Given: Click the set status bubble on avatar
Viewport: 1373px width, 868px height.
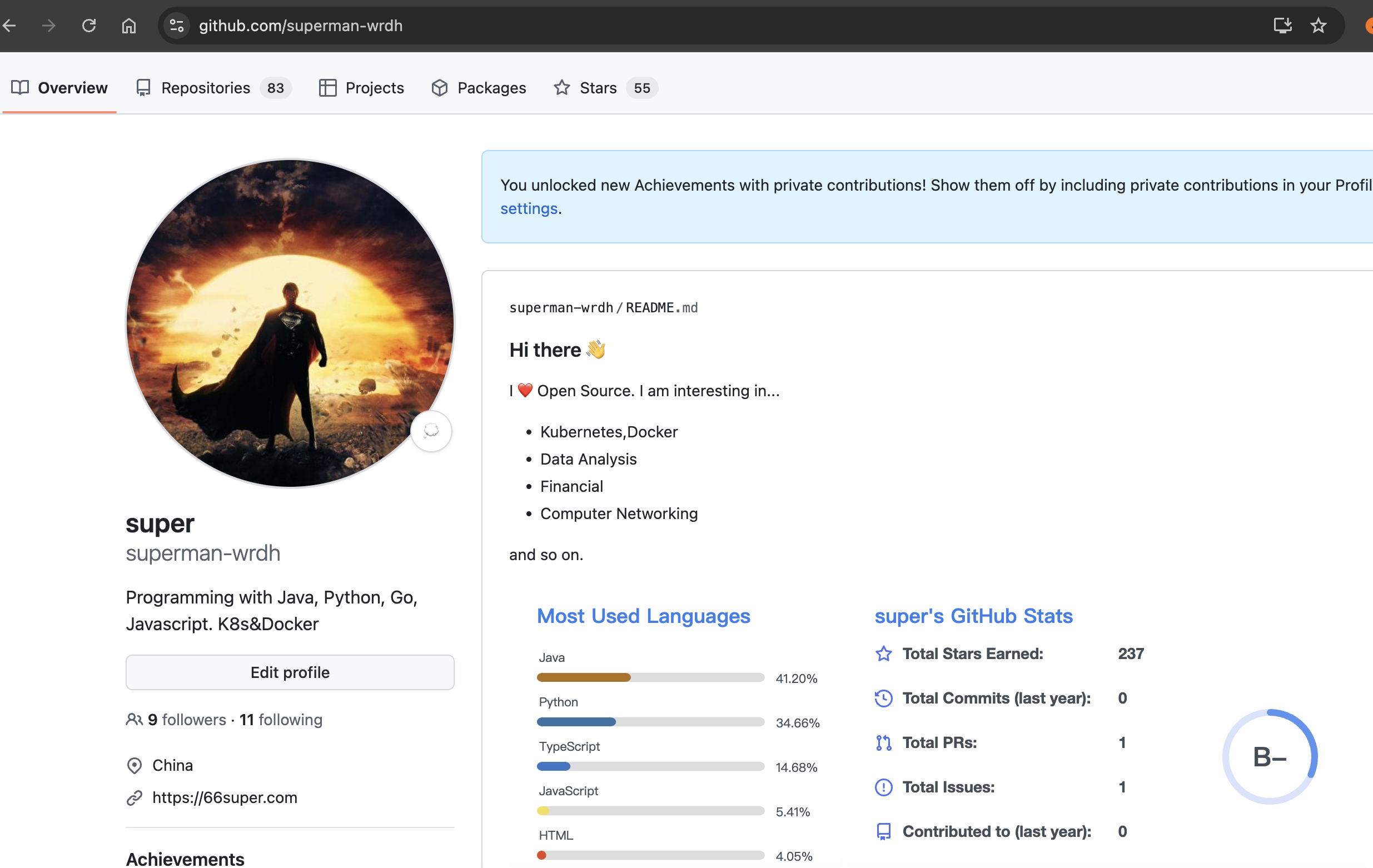Looking at the screenshot, I should pos(431,431).
